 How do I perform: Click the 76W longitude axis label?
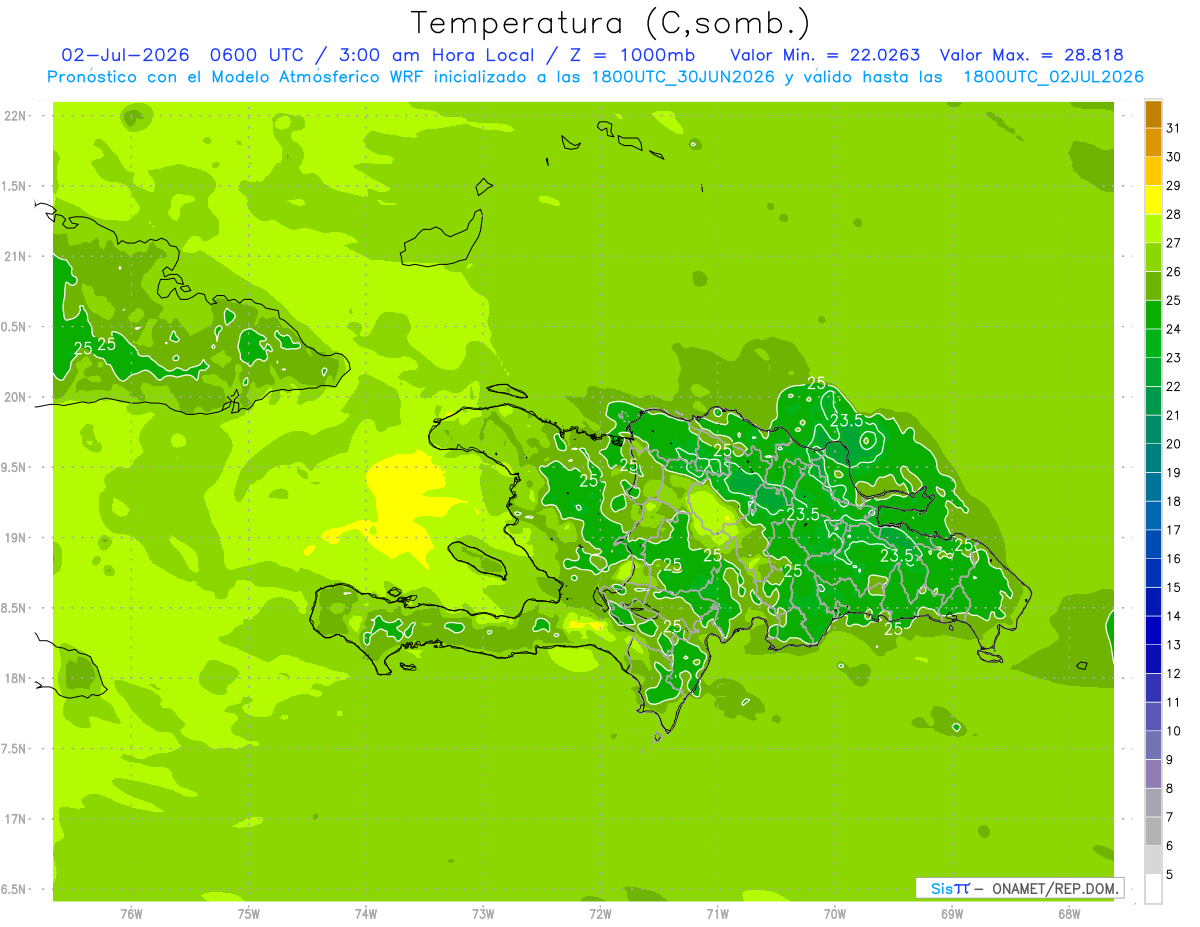click(131, 913)
